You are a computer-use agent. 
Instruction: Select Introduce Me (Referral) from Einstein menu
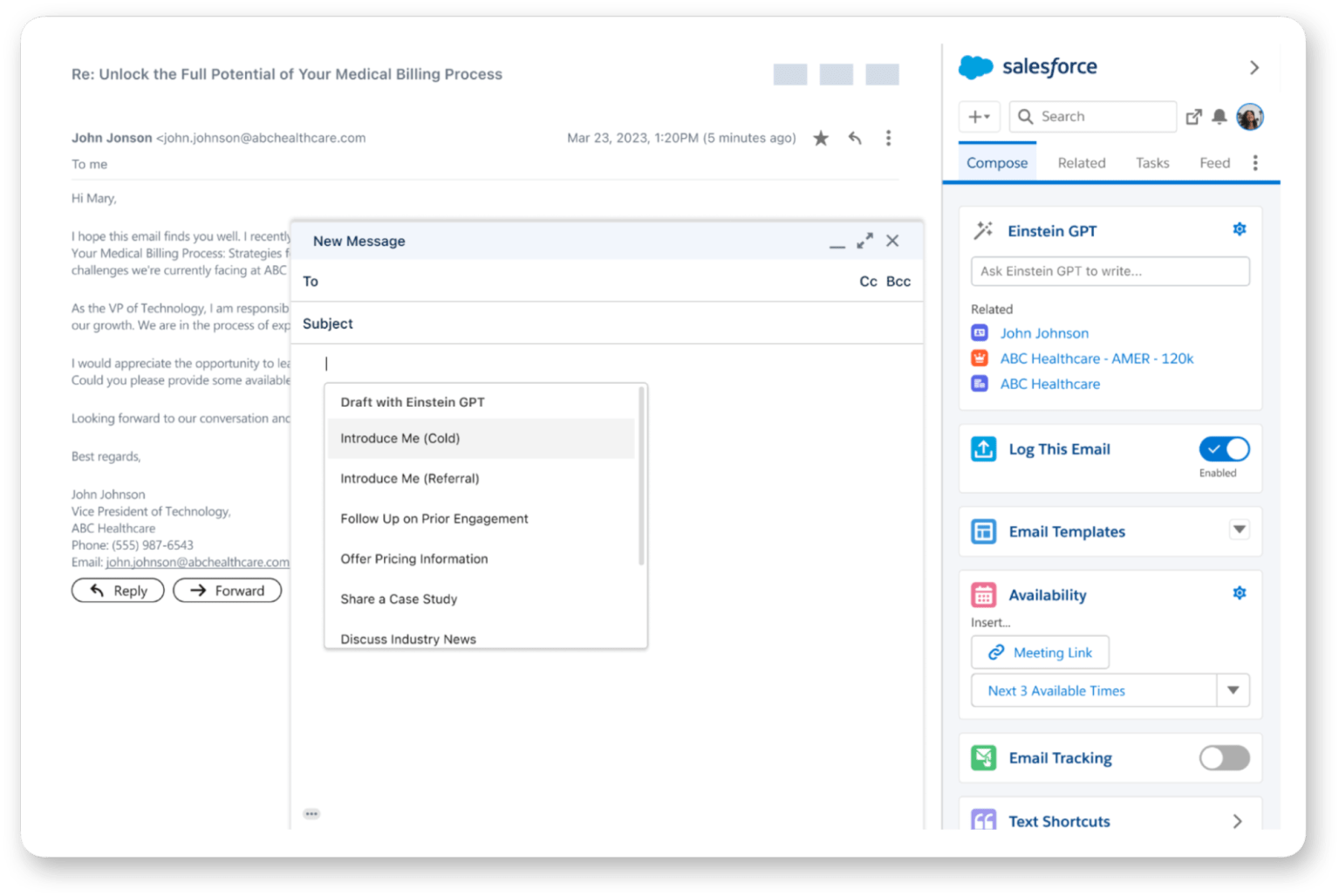[x=409, y=478]
